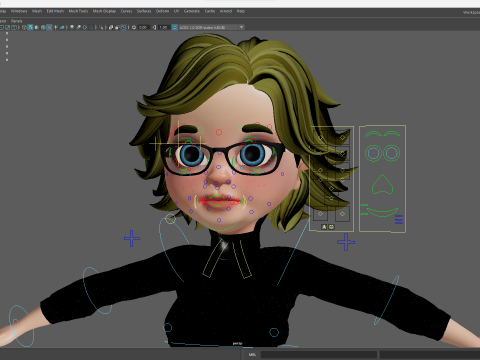Select the bottom-right diamond slider control
480x360 pixels.
click(x=342, y=213)
